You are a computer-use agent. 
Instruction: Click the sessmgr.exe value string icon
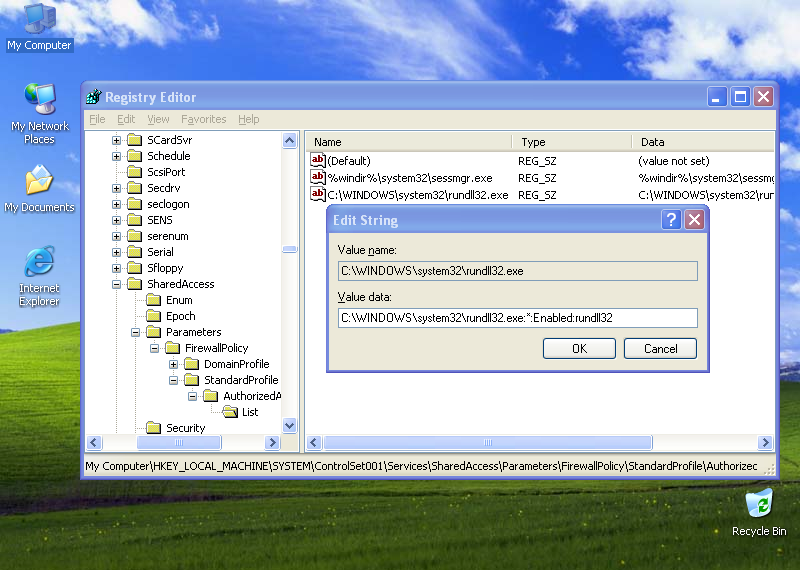tap(318, 178)
